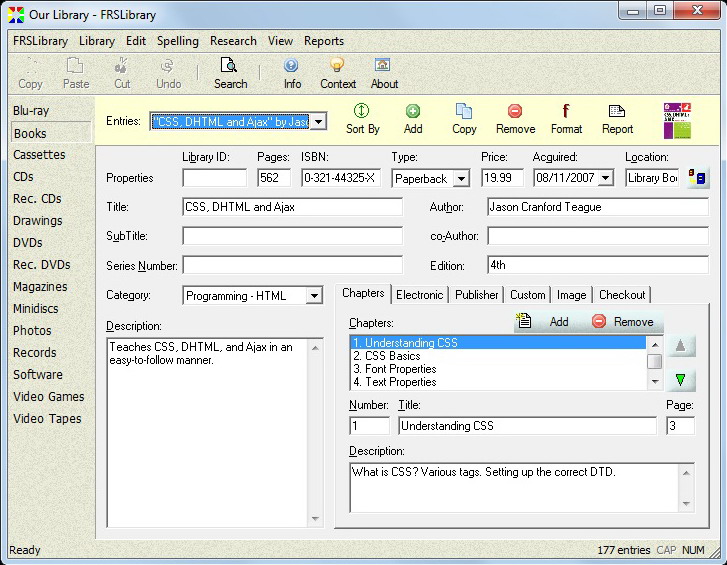Select Video Games in the sidebar
The height and width of the screenshot is (565, 727).
[48, 397]
